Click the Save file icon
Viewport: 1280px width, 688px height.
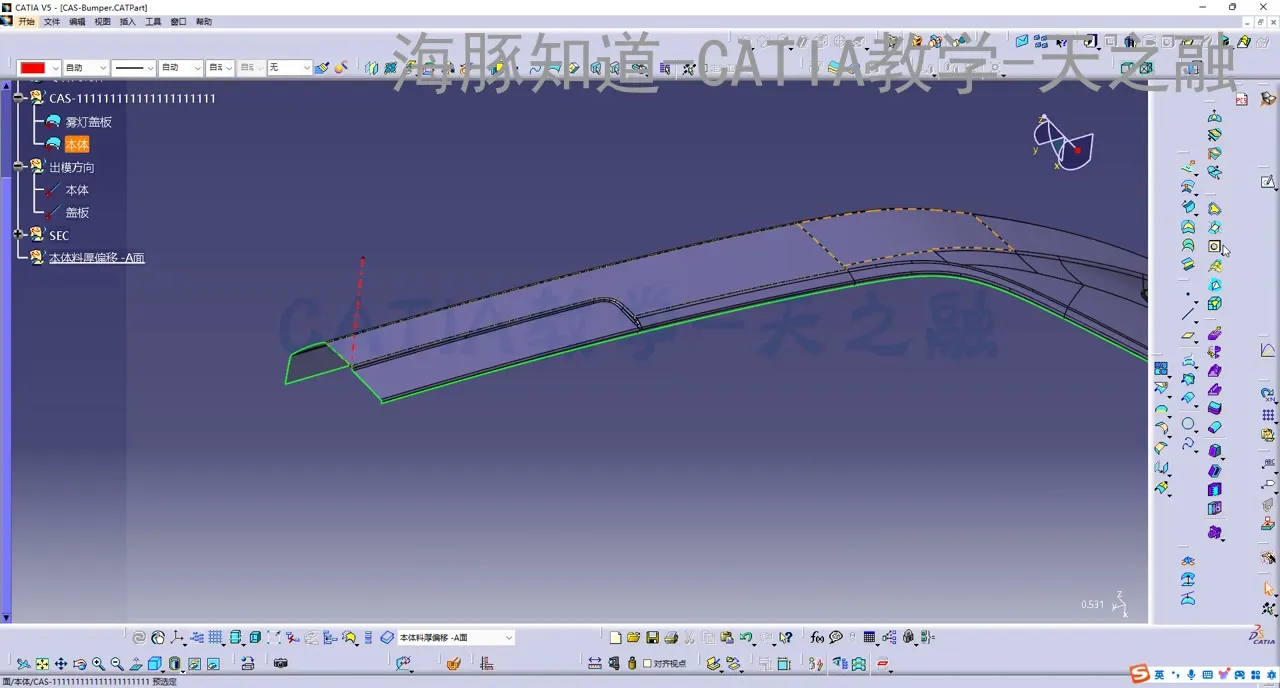pos(652,638)
